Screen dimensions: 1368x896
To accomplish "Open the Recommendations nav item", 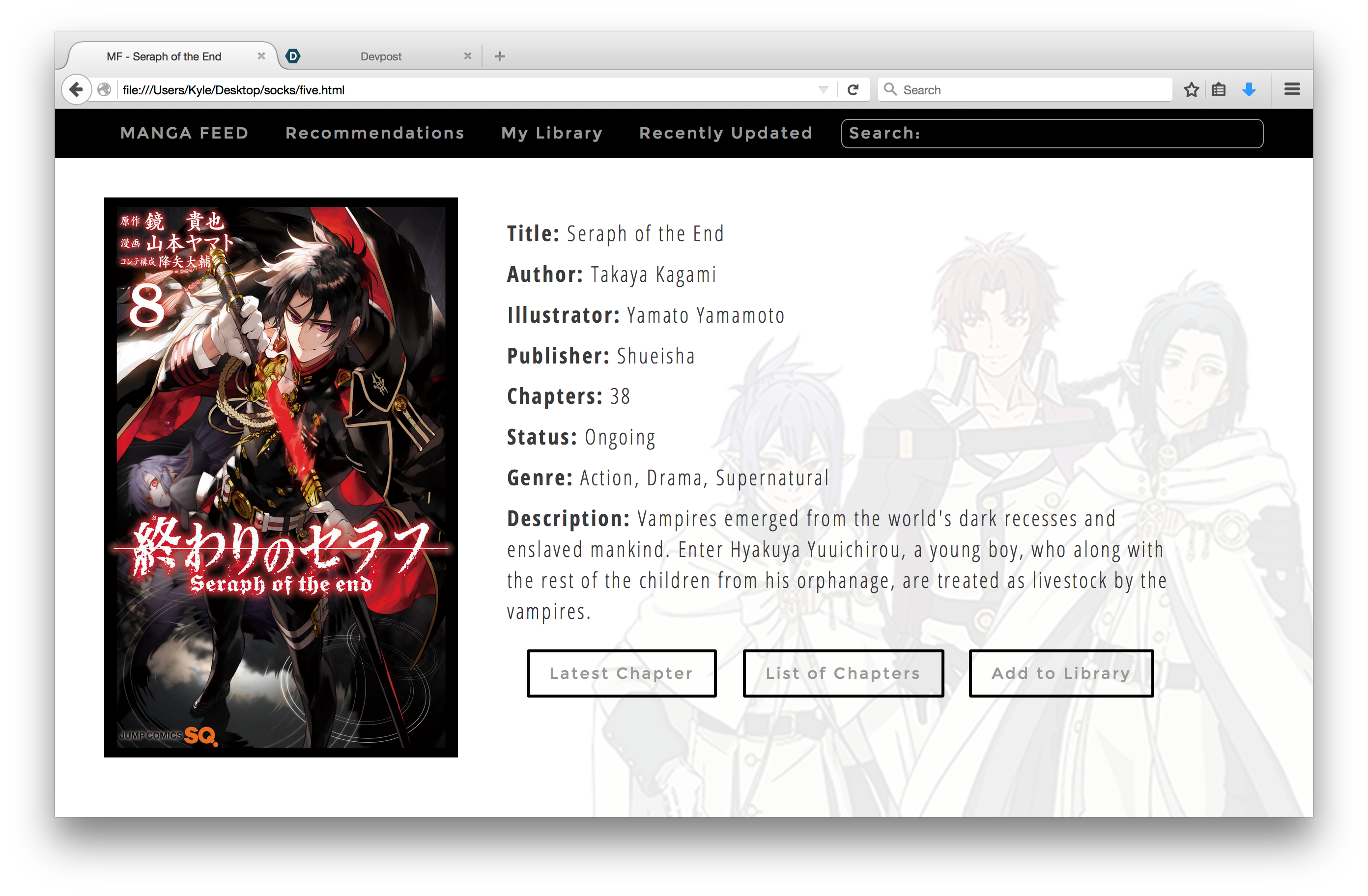I will 375,133.
